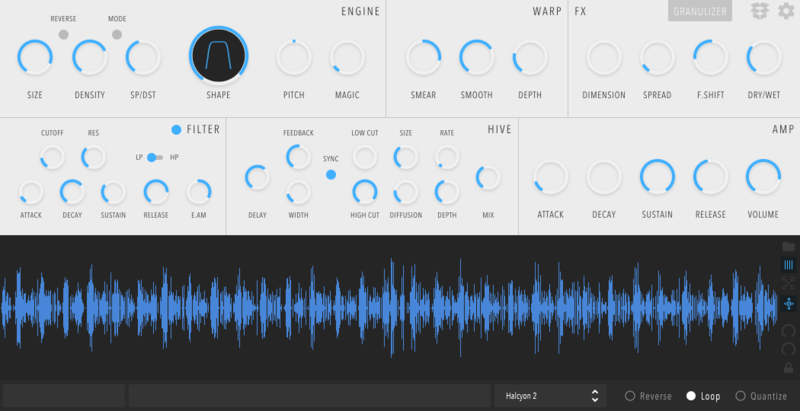Viewport: 800px width, 411px height.
Task: Toggle the LP/HP filter switch
Action: [154, 157]
